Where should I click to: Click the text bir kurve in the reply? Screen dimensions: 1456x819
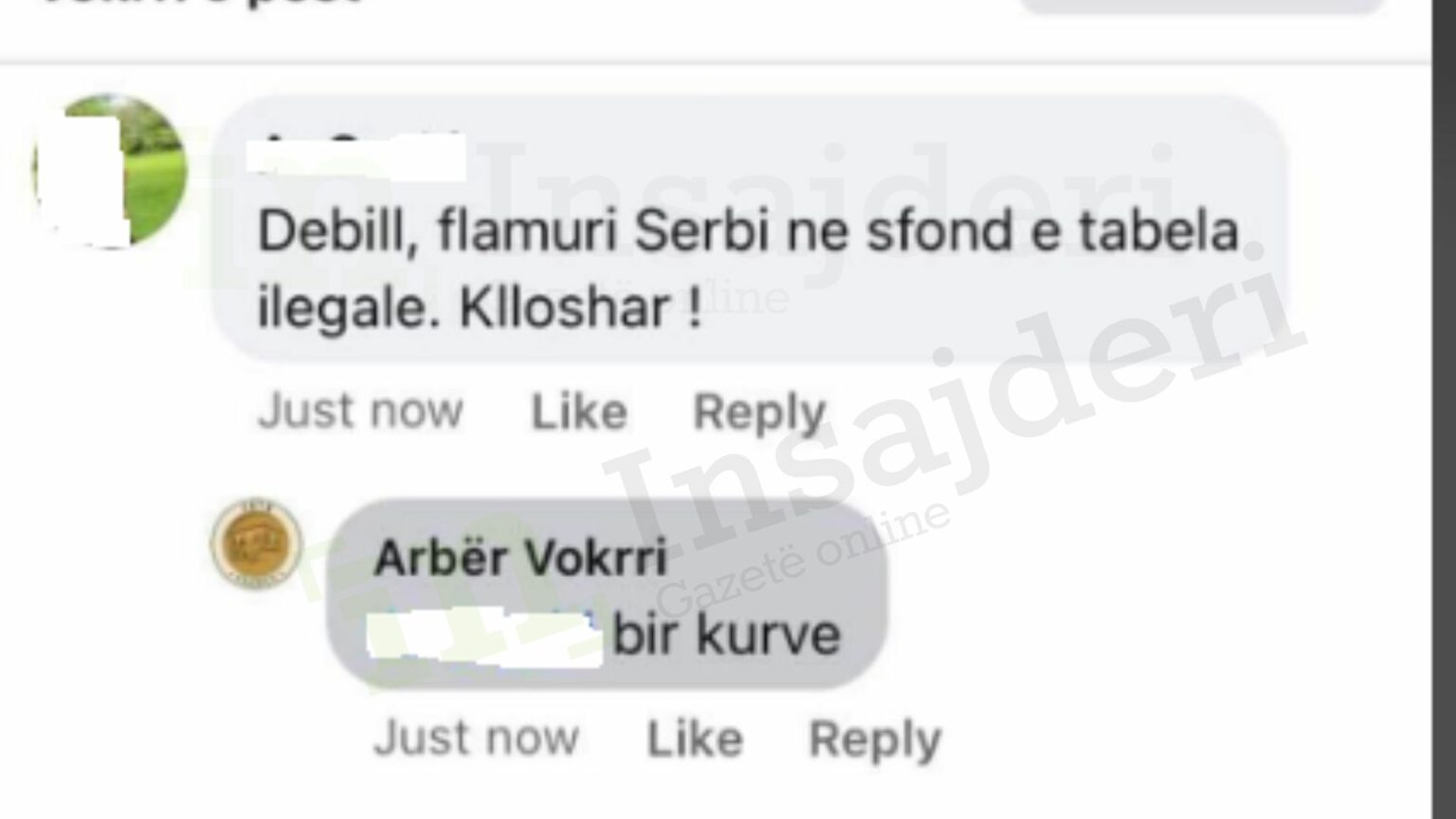(727, 635)
